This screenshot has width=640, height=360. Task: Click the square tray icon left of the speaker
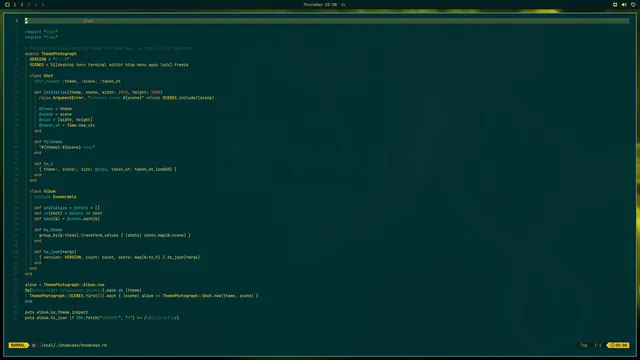615,4
